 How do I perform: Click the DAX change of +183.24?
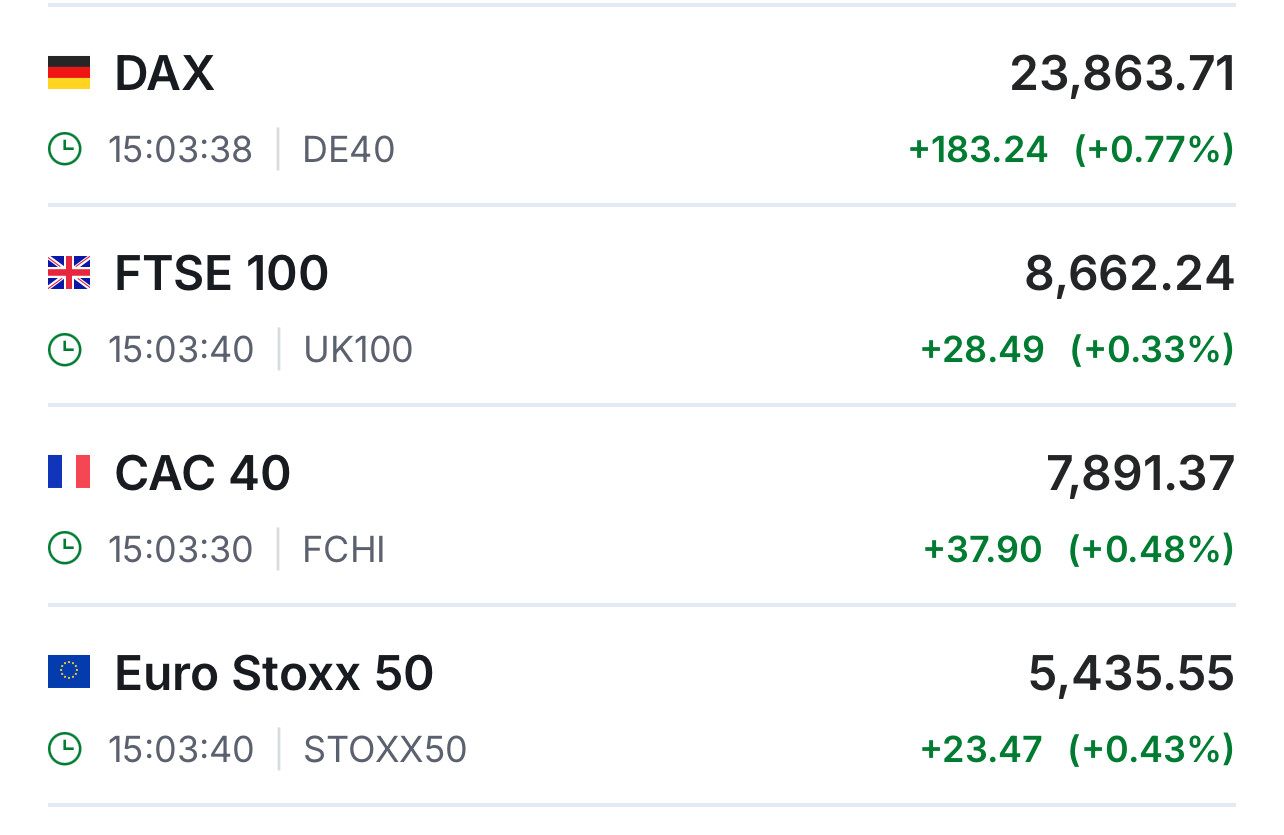click(x=978, y=150)
